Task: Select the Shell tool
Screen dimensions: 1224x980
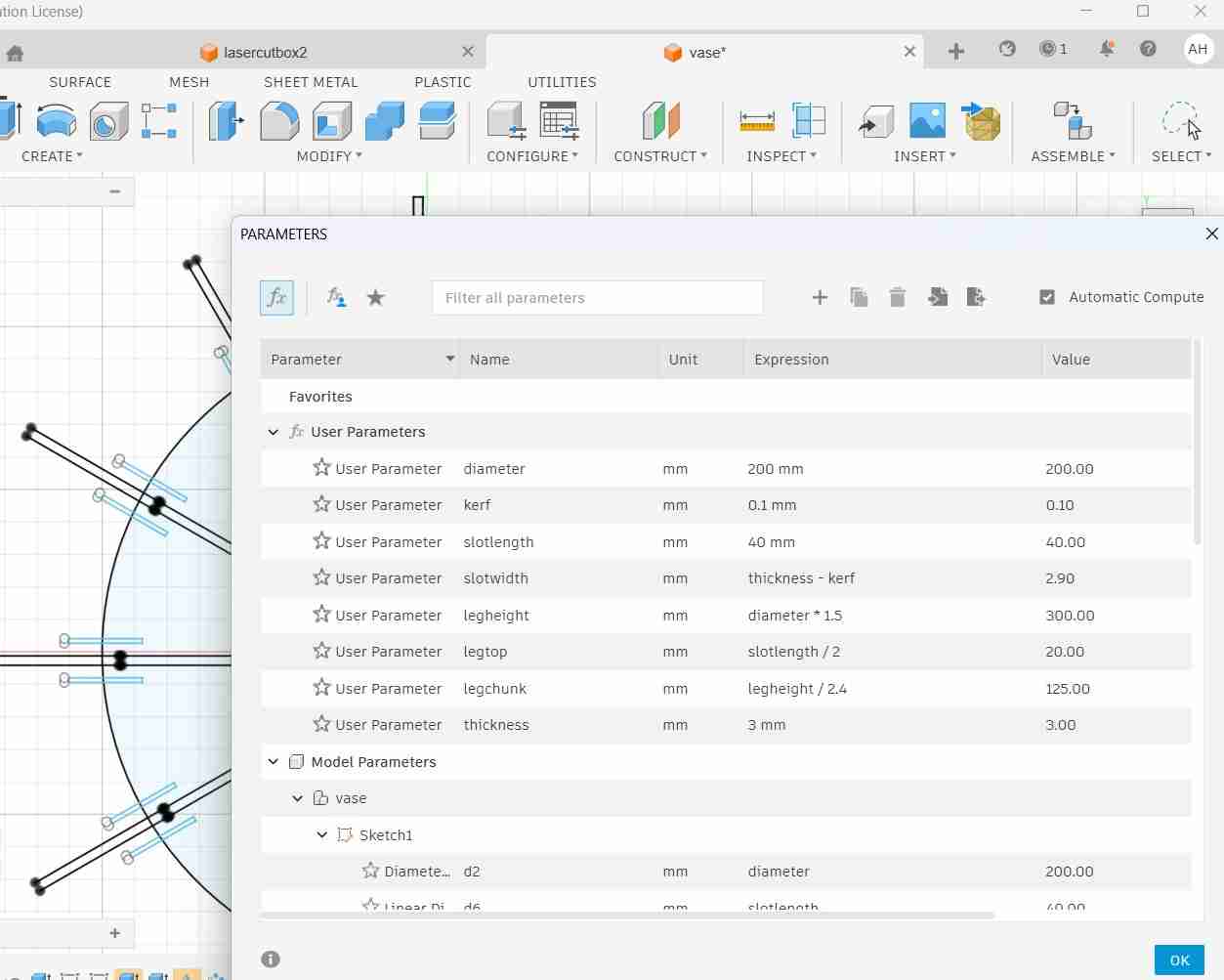Action: pyautogui.click(x=332, y=121)
